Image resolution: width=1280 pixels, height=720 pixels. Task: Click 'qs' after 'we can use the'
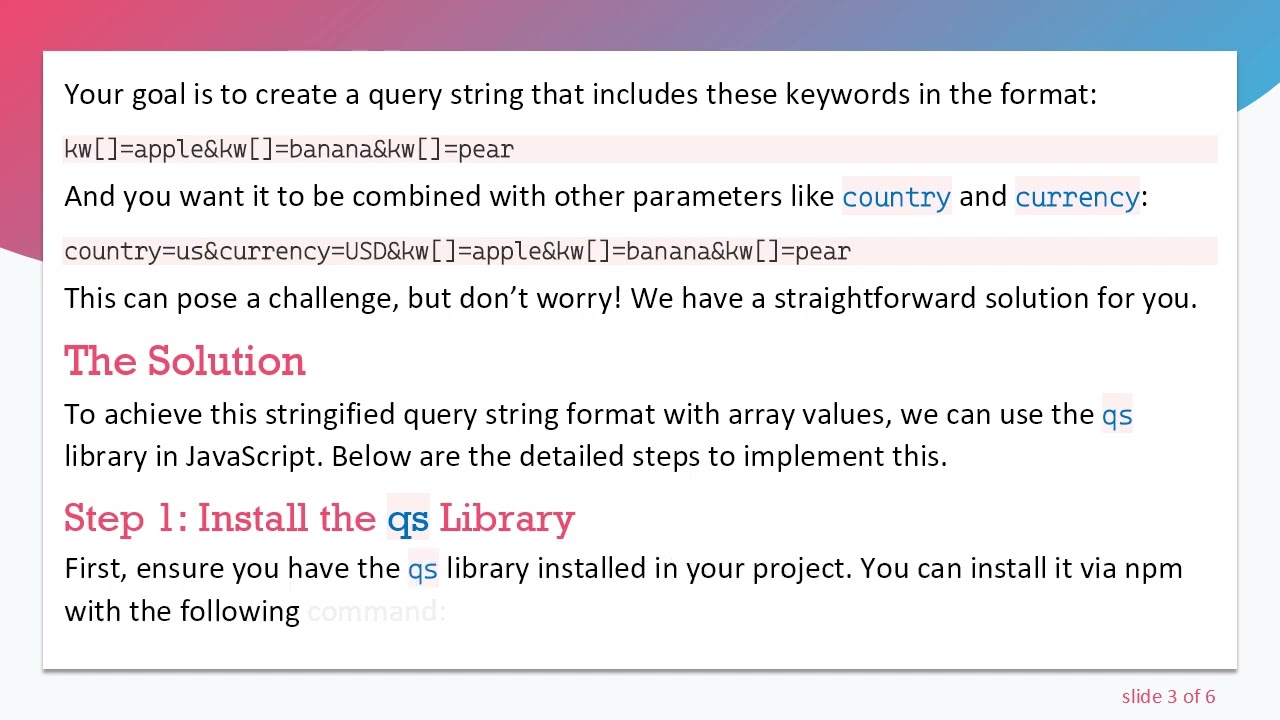(1117, 415)
